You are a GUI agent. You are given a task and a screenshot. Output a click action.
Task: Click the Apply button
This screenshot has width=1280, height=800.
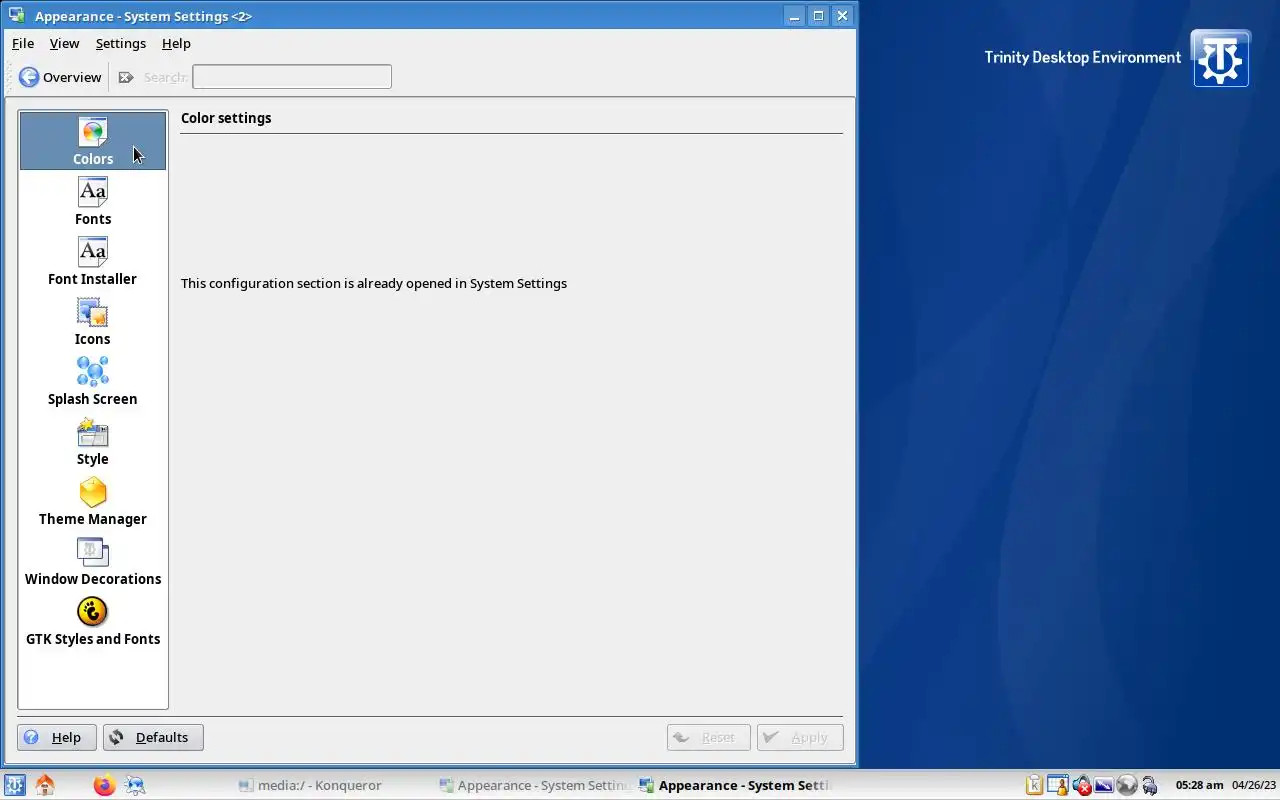click(800, 737)
